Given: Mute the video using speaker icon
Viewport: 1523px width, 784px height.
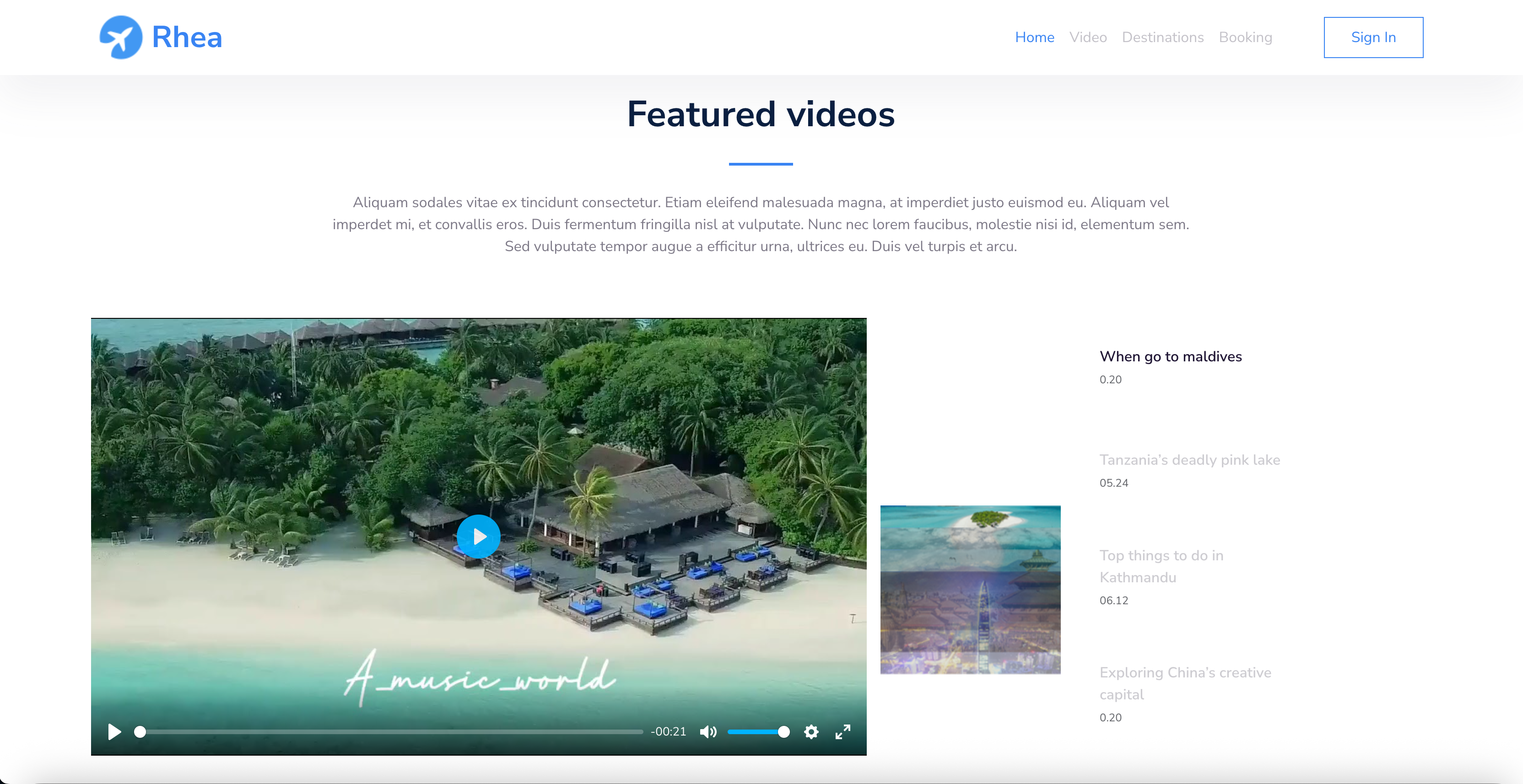Looking at the screenshot, I should pyautogui.click(x=707, y=732).
